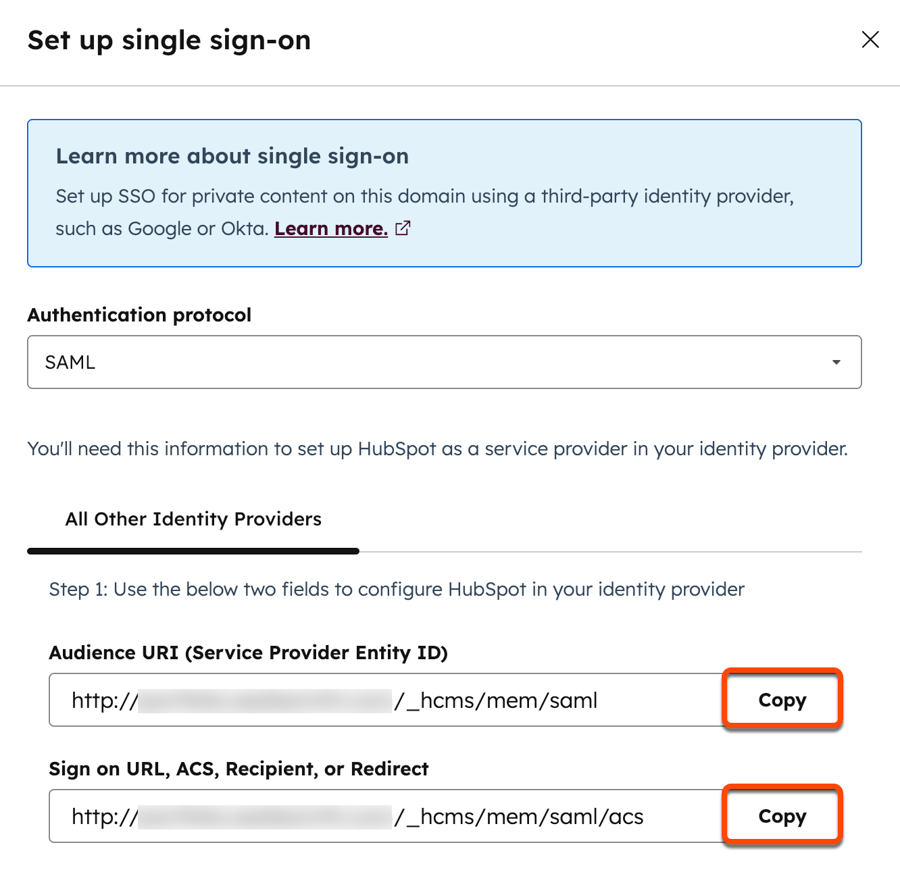Follow the underlined Learn more hyperlink
The width and height of the screenshot is (900, 870).
(330, 228)
